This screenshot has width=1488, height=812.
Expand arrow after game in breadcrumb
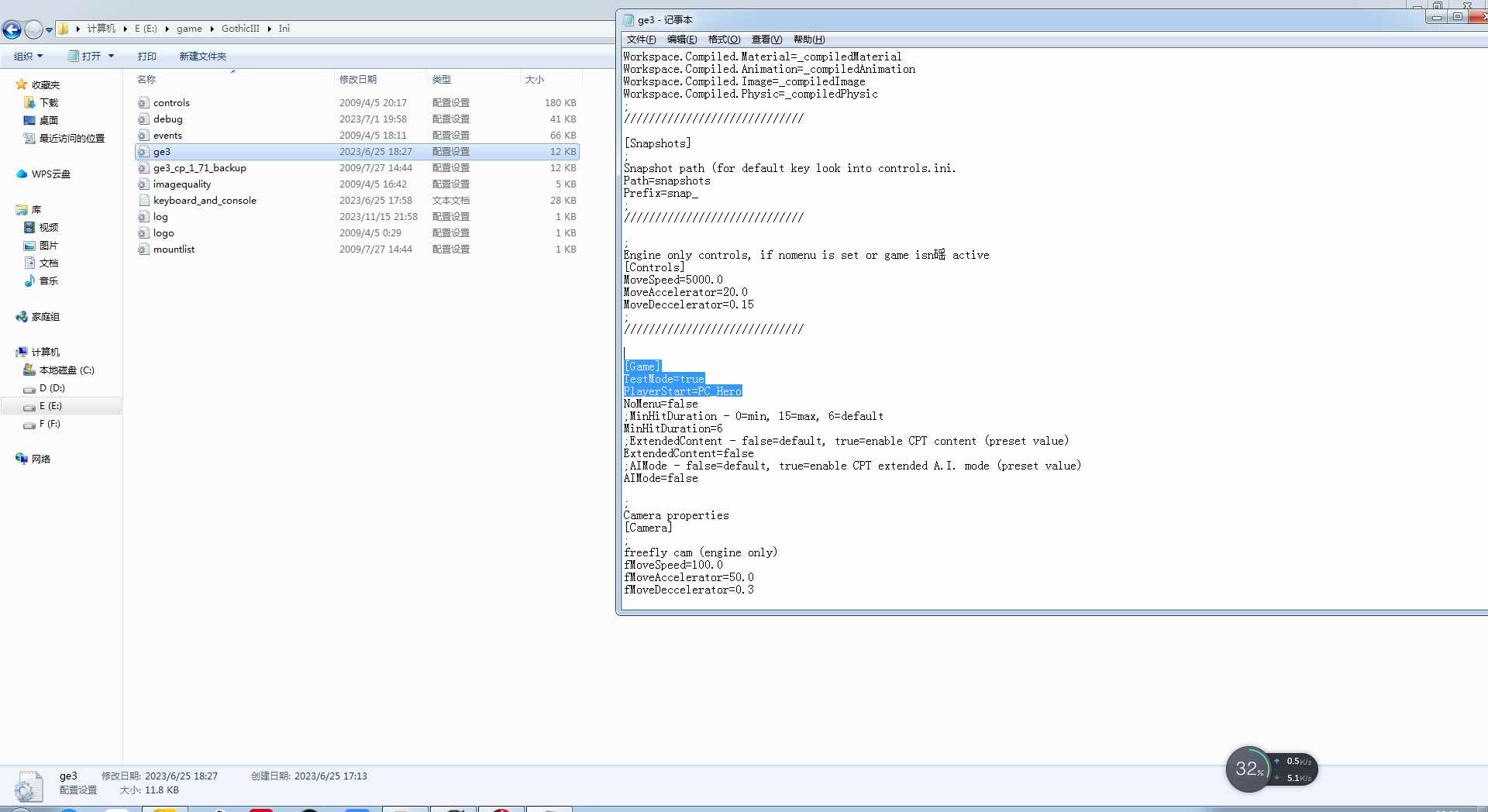tap(212, 29)
